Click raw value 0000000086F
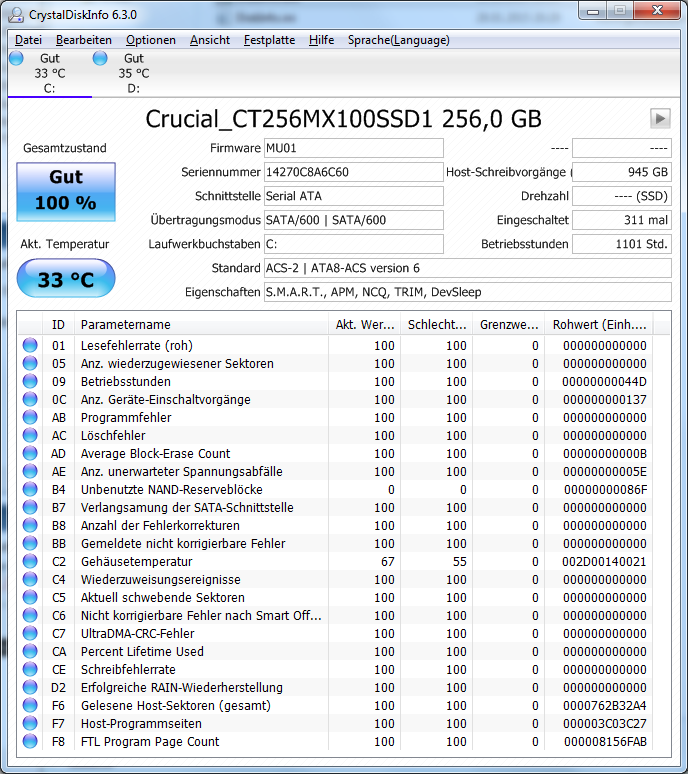This screenshot has height=774, width=688. click(605, 489)
